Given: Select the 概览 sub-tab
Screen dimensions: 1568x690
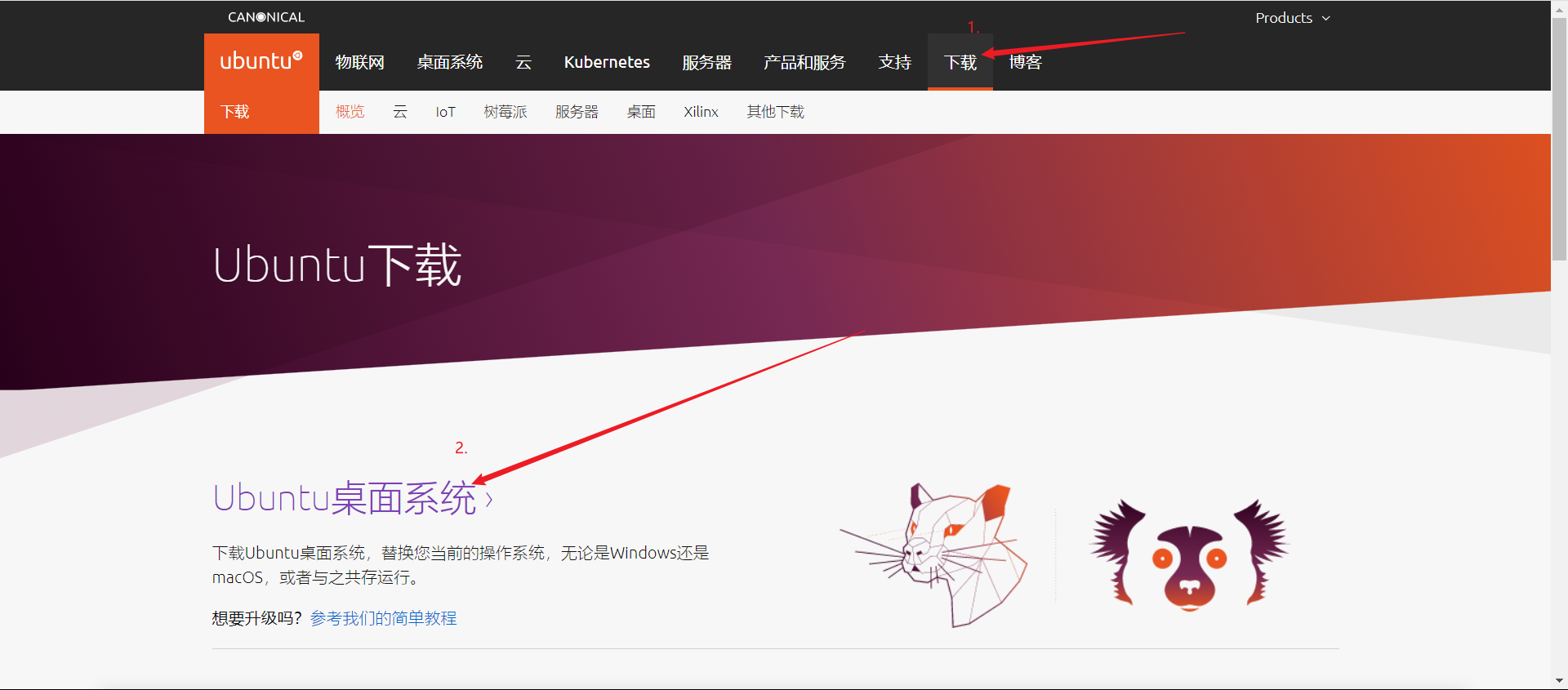Looking at the screenshot, I should (350, 112).
